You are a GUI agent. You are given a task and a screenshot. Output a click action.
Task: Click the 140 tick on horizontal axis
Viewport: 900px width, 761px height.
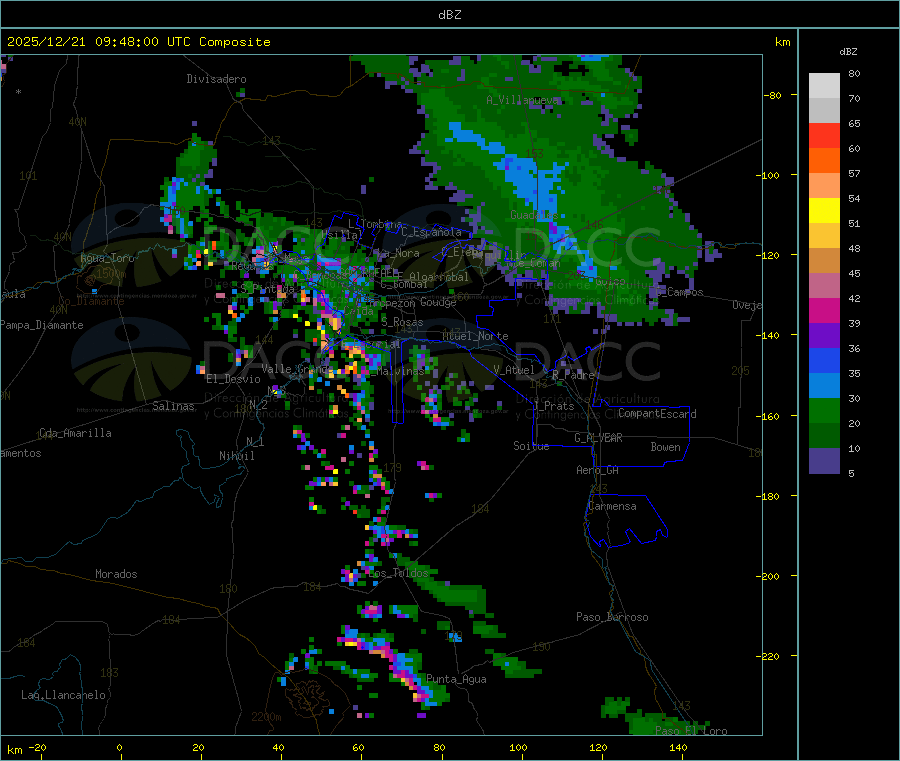click(x=678, y=747)
